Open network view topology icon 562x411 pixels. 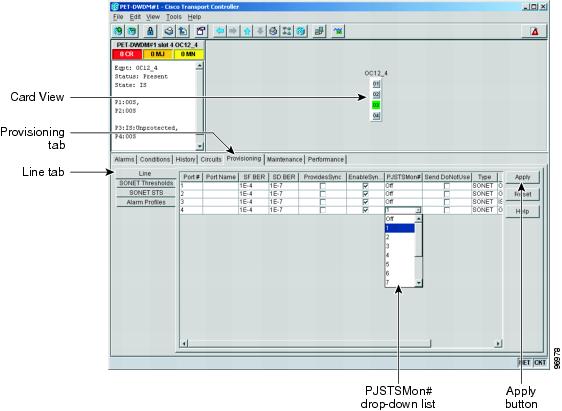click(287, 32)
